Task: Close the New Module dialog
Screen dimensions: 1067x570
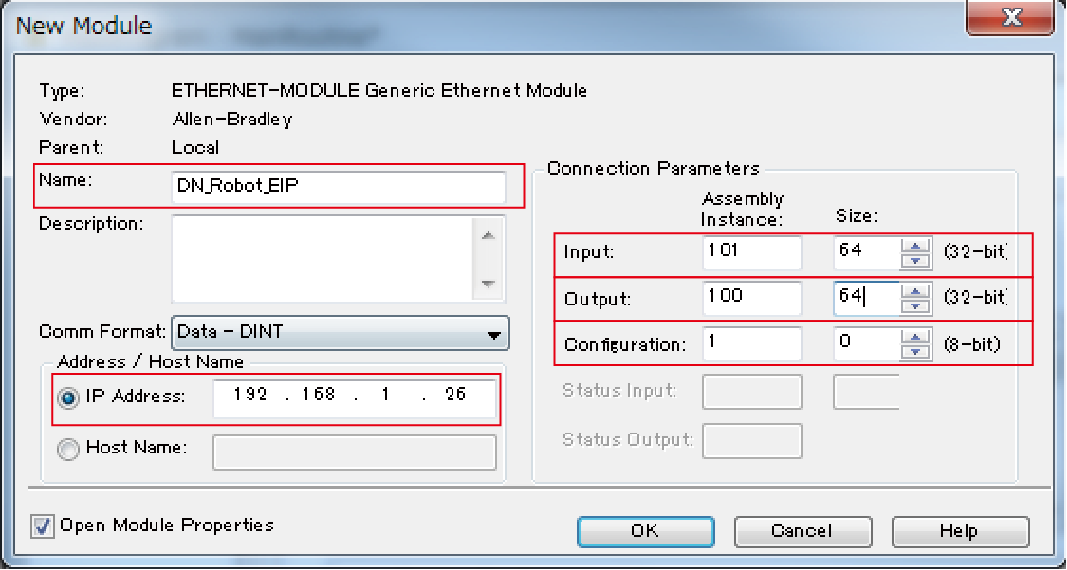Action: click(1010, 19)
